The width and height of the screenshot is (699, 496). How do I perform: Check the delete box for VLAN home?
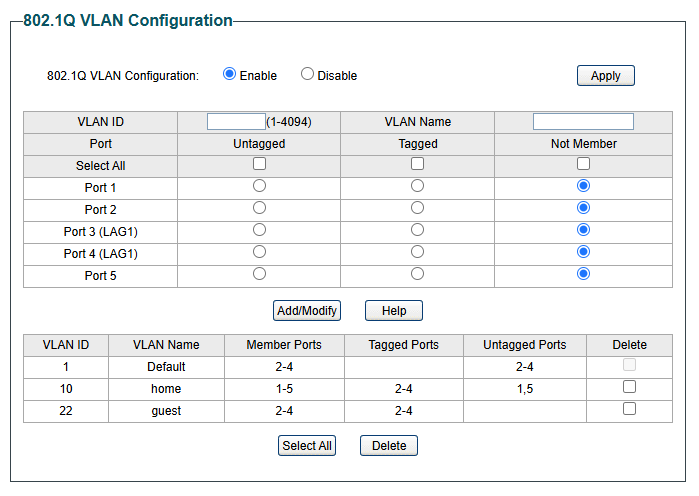point(629,387)
